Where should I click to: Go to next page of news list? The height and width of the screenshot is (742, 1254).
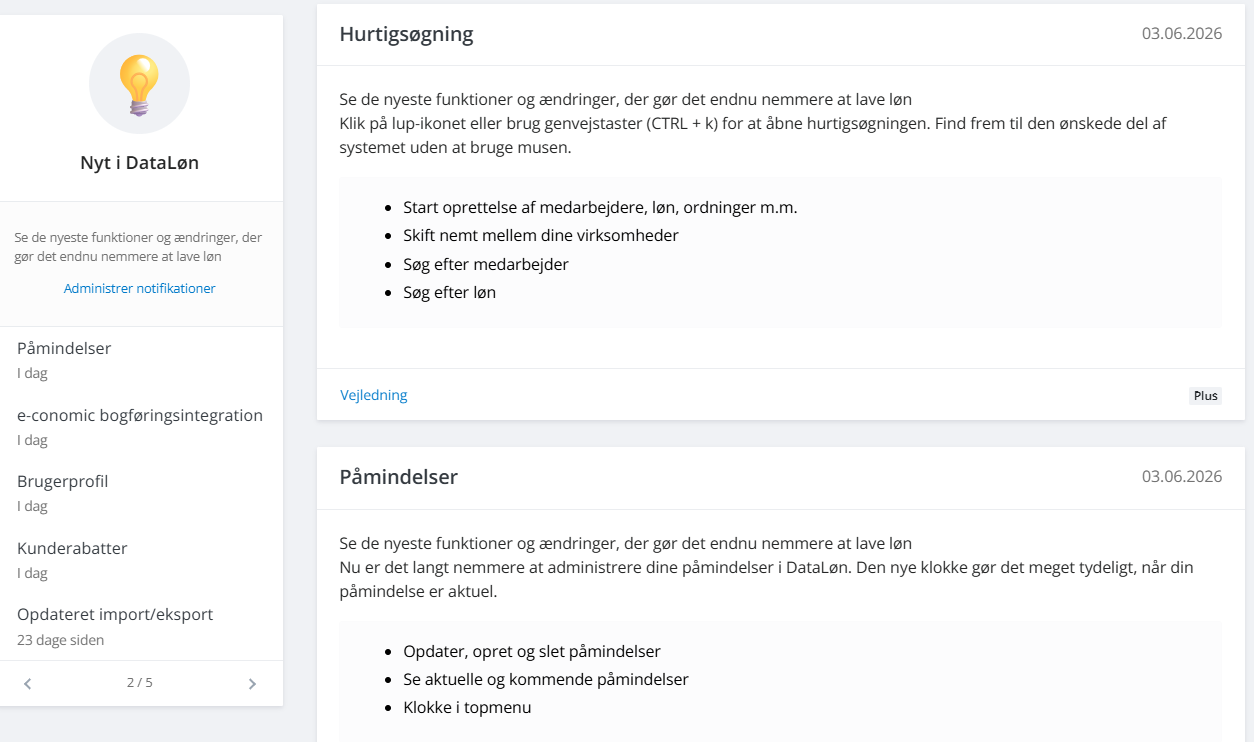[252, 684]
